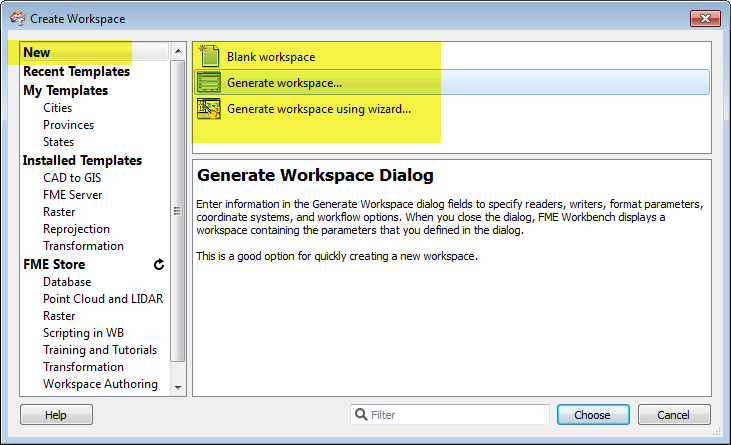Click the sidebar scroll up arrow
Screen dimensions: 731x445
coord(178,51)
